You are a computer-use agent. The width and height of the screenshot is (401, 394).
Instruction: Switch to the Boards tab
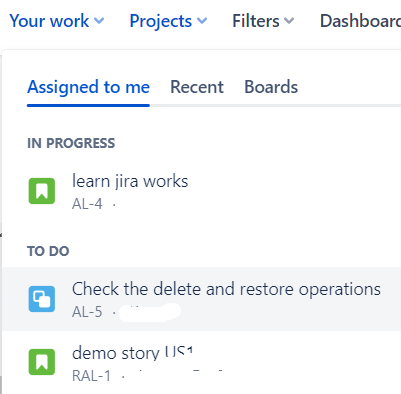271,87
